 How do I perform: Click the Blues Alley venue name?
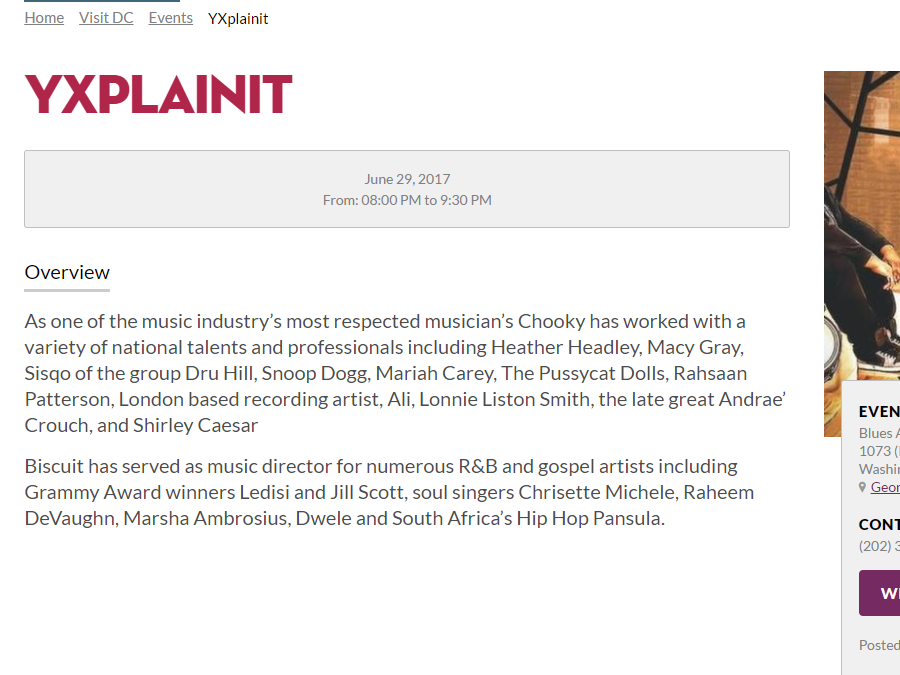(x=879, y=433)
